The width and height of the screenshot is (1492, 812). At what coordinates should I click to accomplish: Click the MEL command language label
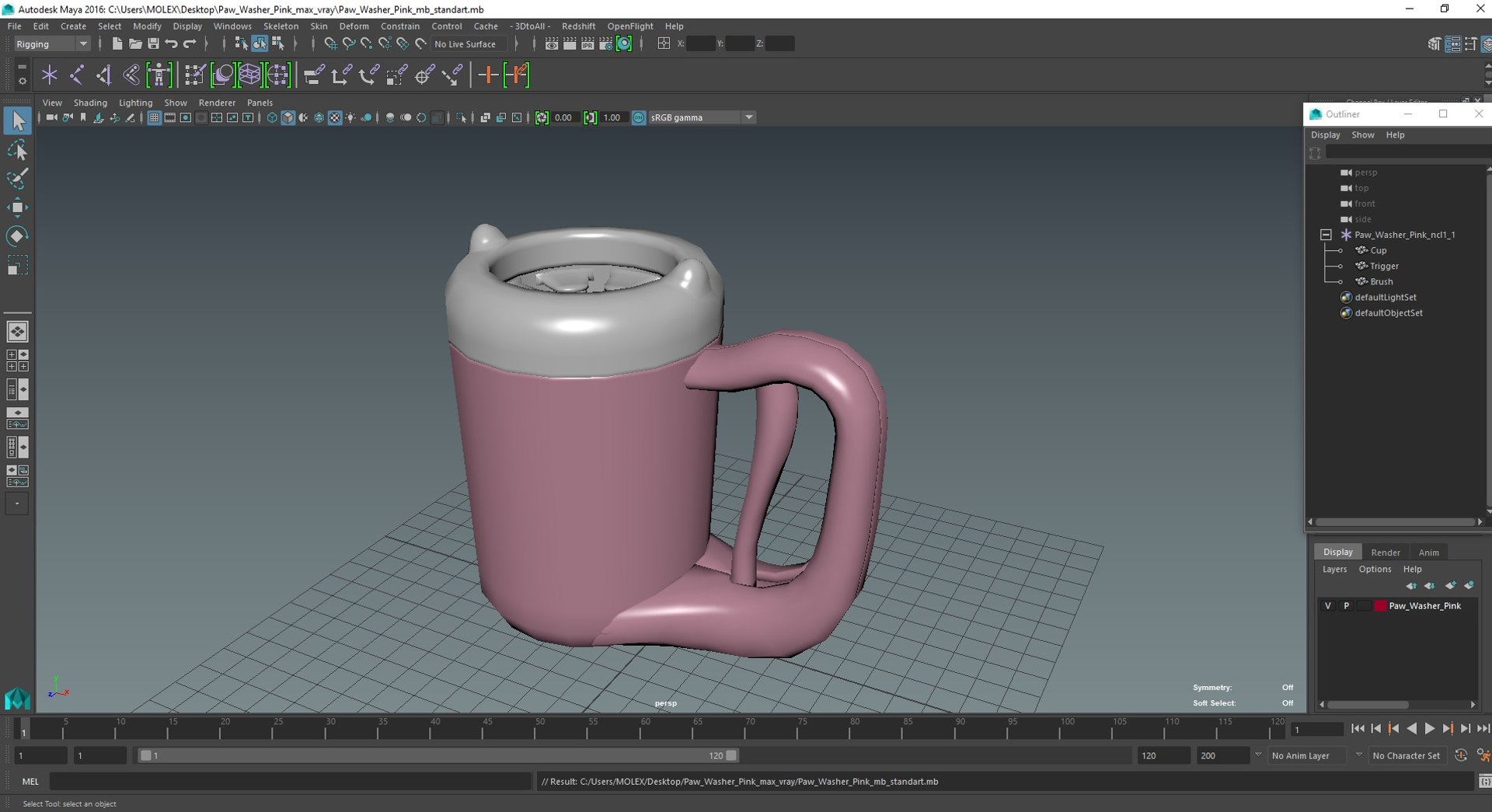[30, 782]
